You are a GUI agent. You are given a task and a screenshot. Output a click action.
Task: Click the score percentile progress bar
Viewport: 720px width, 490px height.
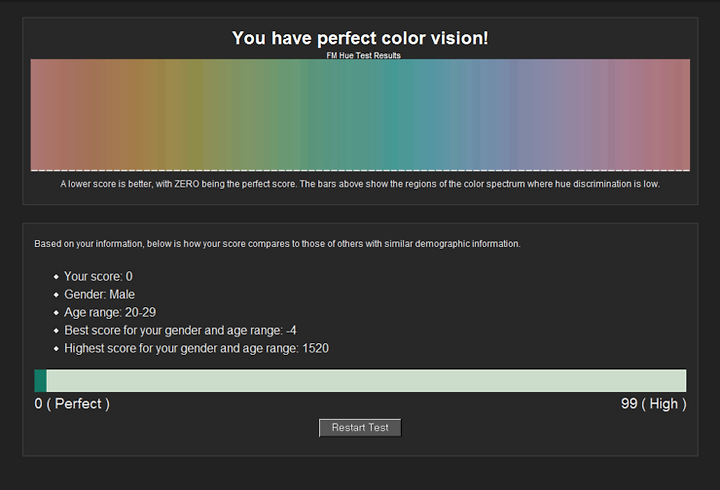coord(360,381)
